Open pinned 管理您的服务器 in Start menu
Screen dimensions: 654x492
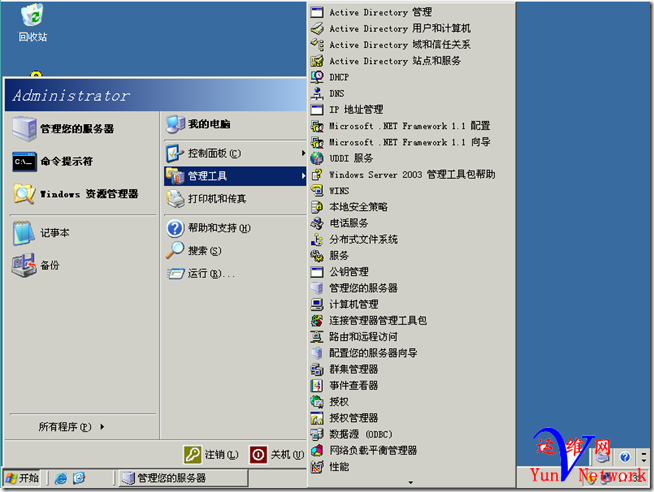tap(83, 128)
